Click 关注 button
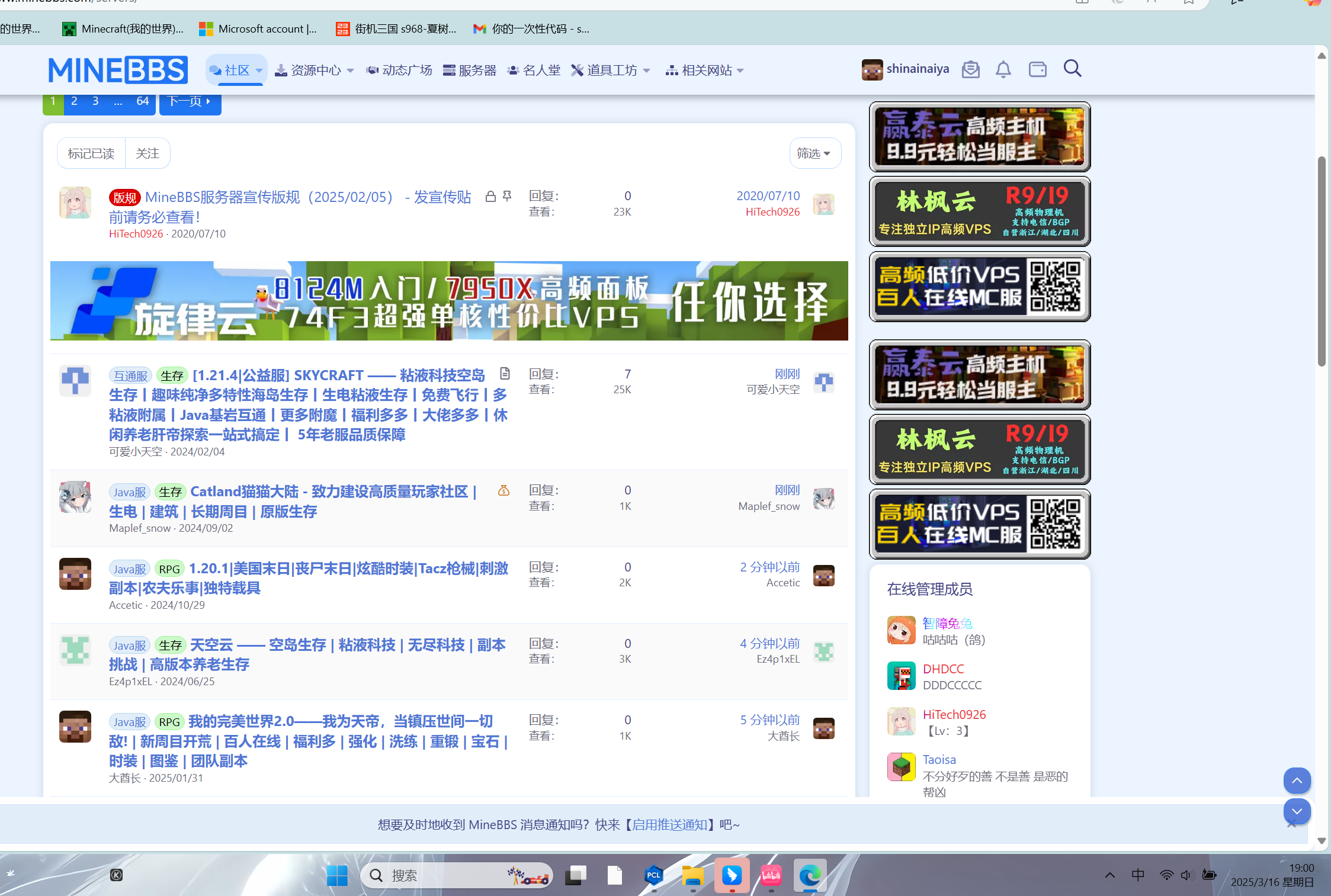 (147, 153)
